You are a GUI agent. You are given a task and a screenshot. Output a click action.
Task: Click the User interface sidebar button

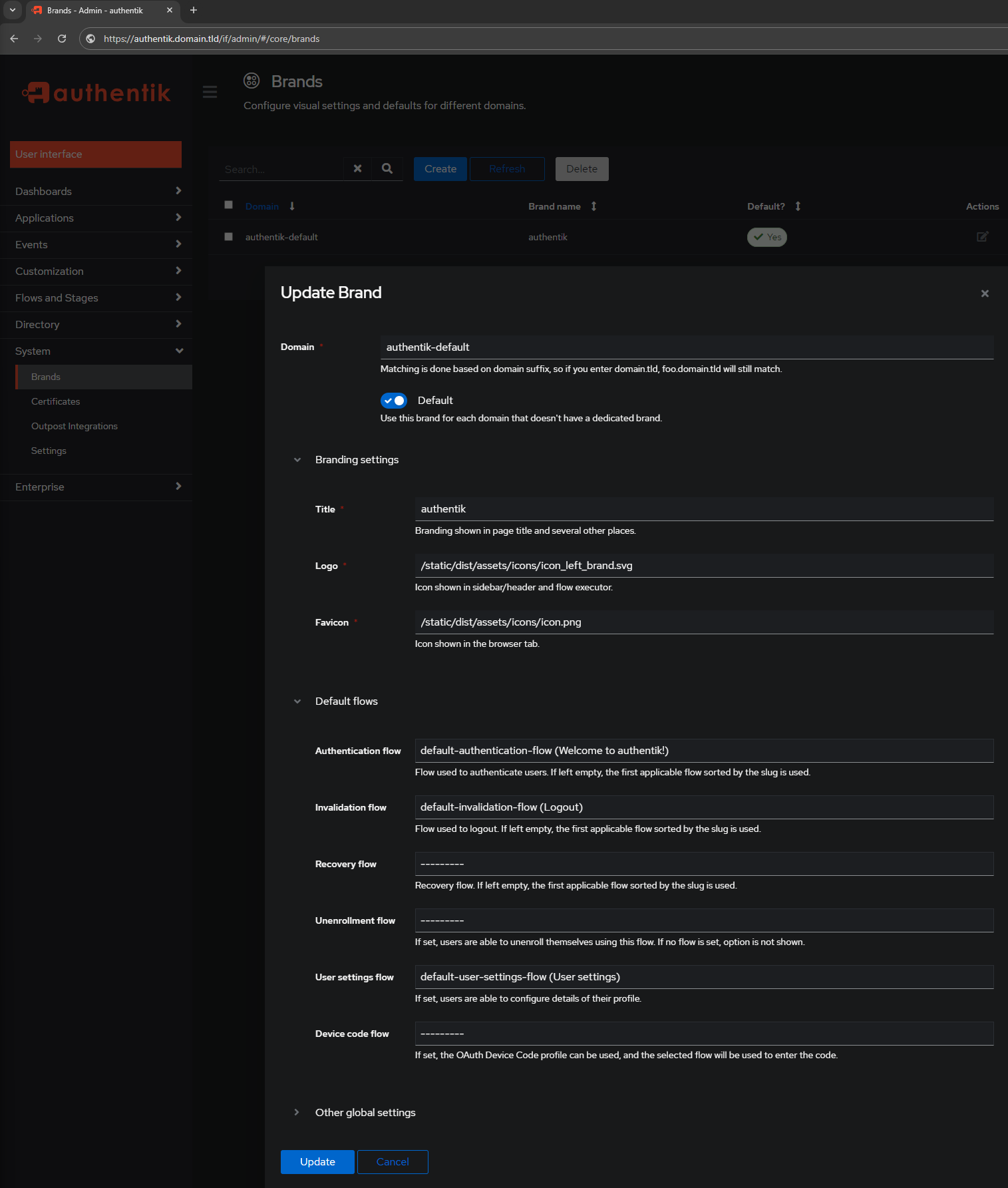click(96, 154)
